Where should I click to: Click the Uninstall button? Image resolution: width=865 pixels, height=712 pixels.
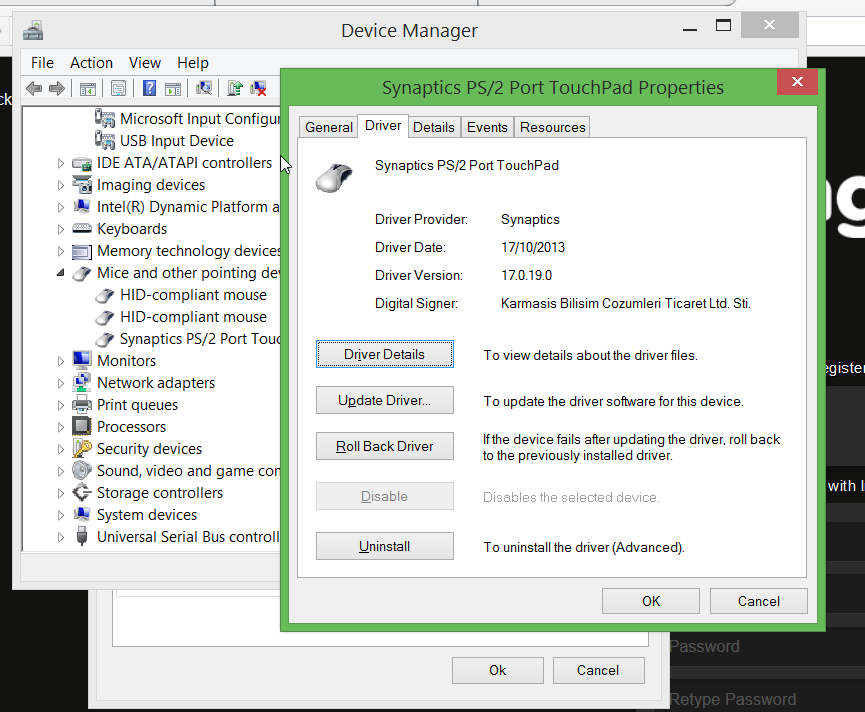385,546
